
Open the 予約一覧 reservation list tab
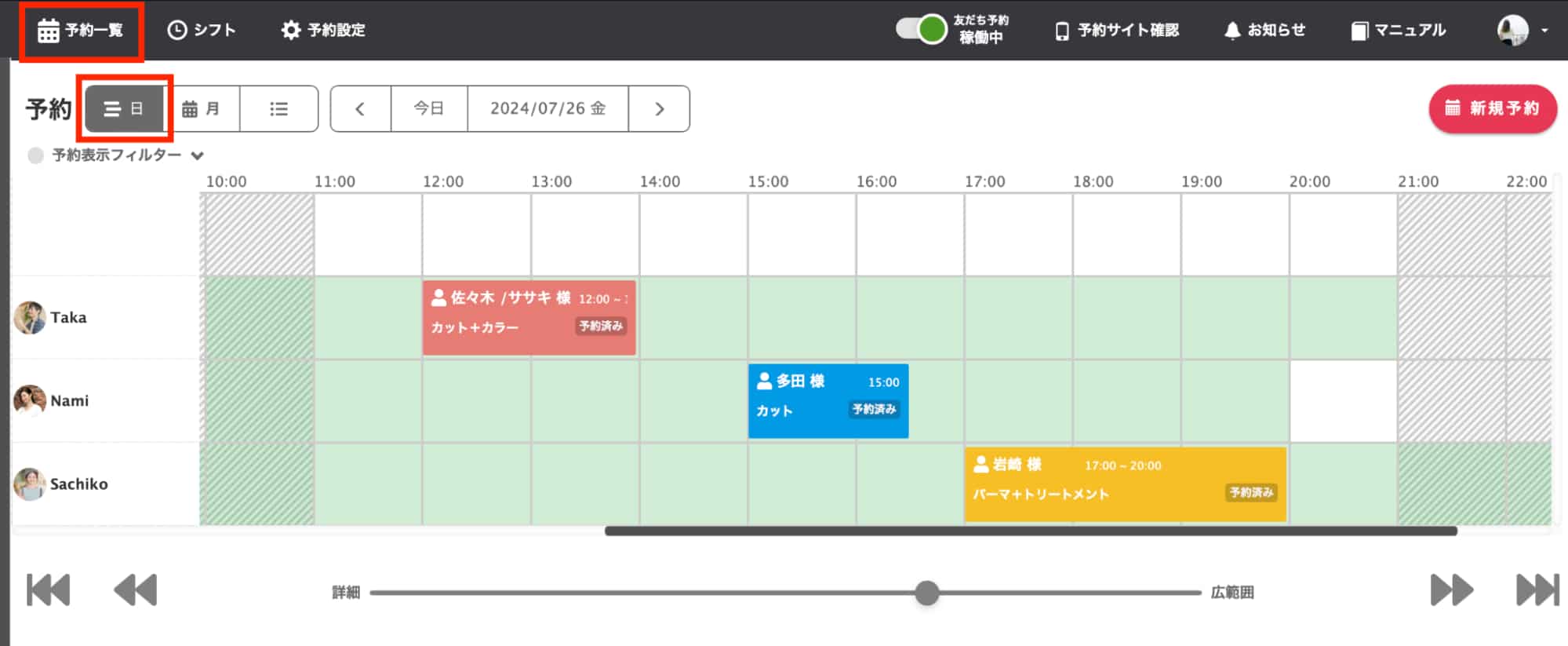click(81, 31)
